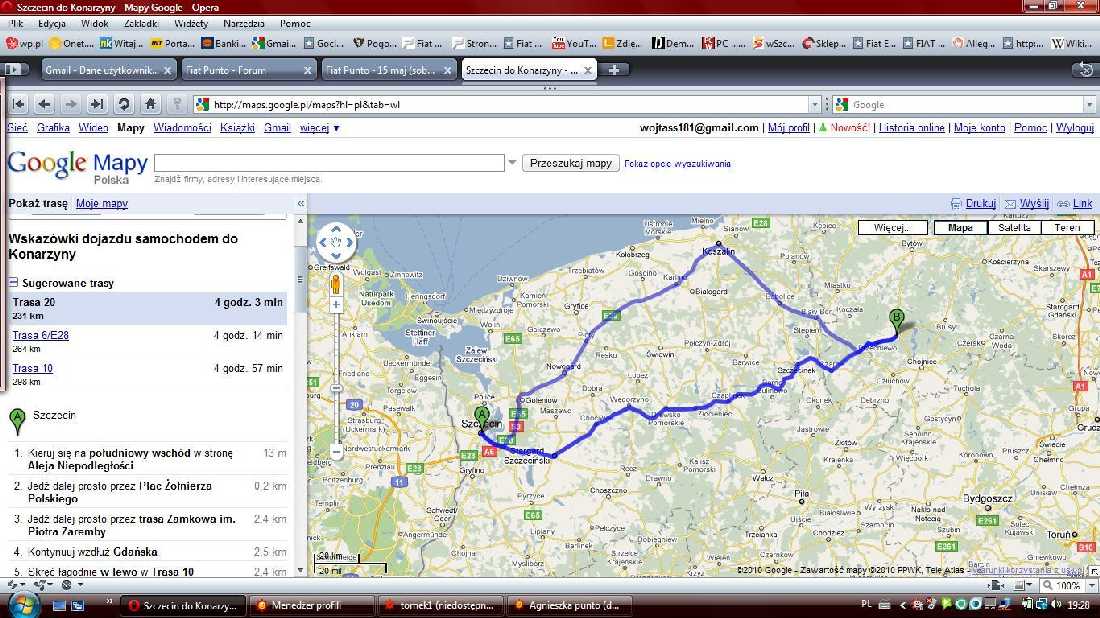1100x618 pixels.
Task: Open the Pomoc menu
Action: (295, 23)
